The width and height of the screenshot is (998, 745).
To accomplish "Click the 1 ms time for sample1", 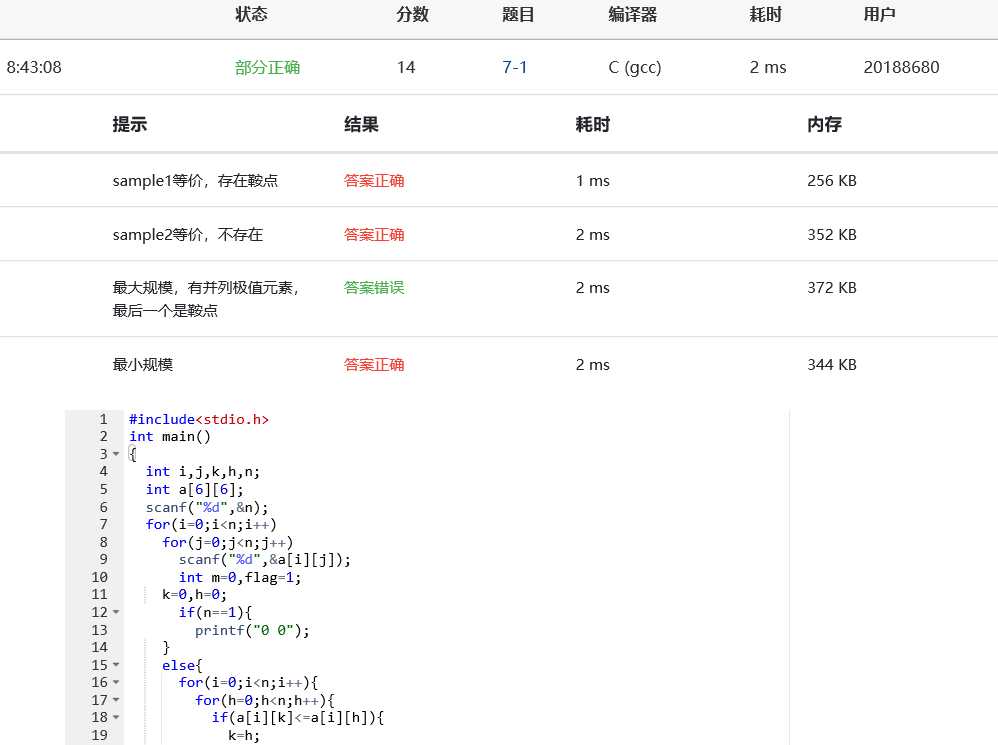I will tap(593, 181).
